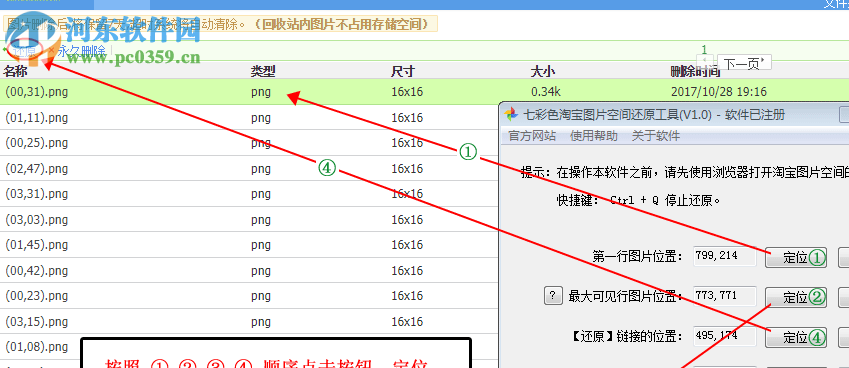Click the 永久删除 permanent delete link
849x368 pixels.
82,51
